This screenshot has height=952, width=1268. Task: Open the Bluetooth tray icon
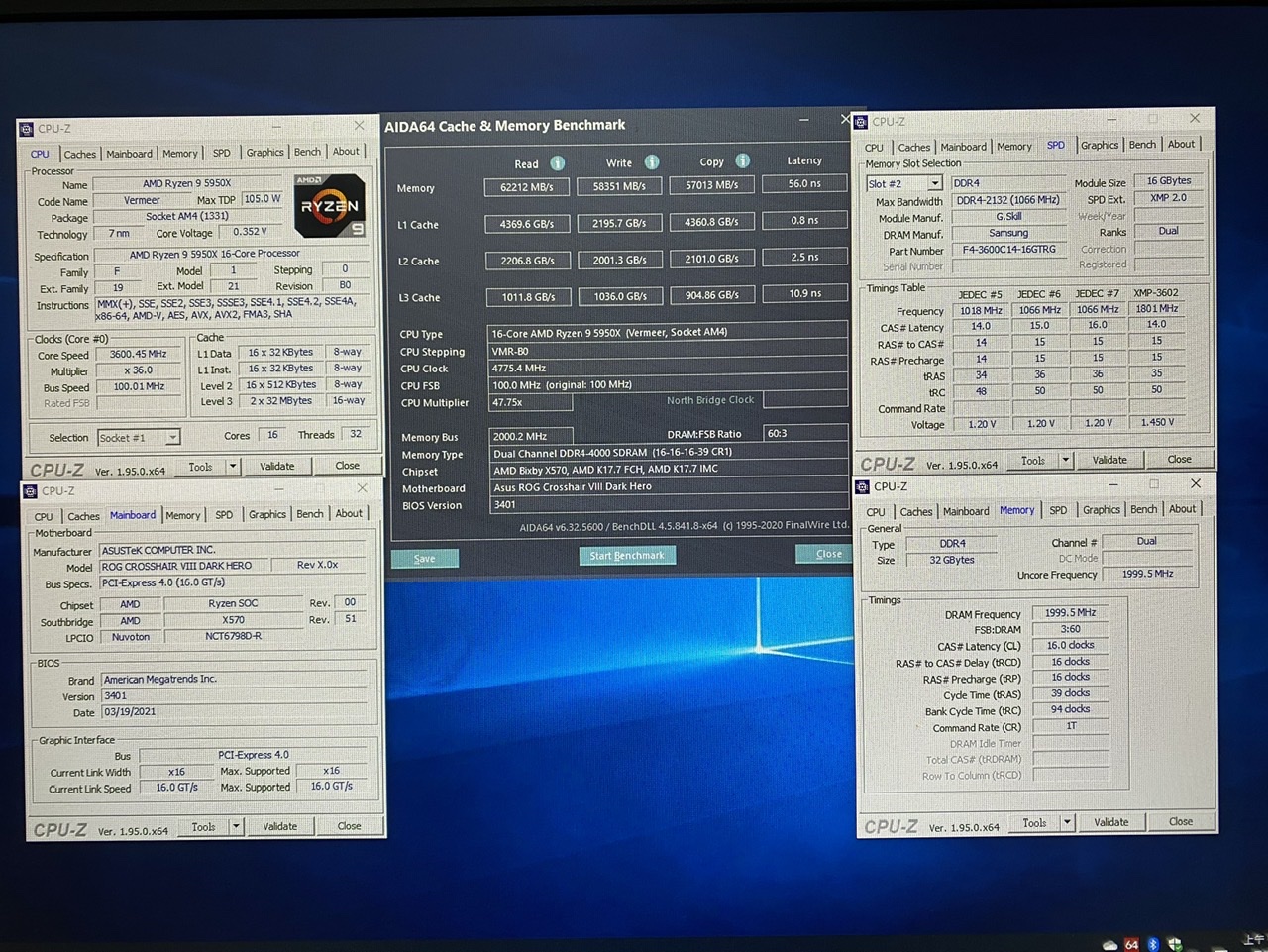(x=1153, y=944)
